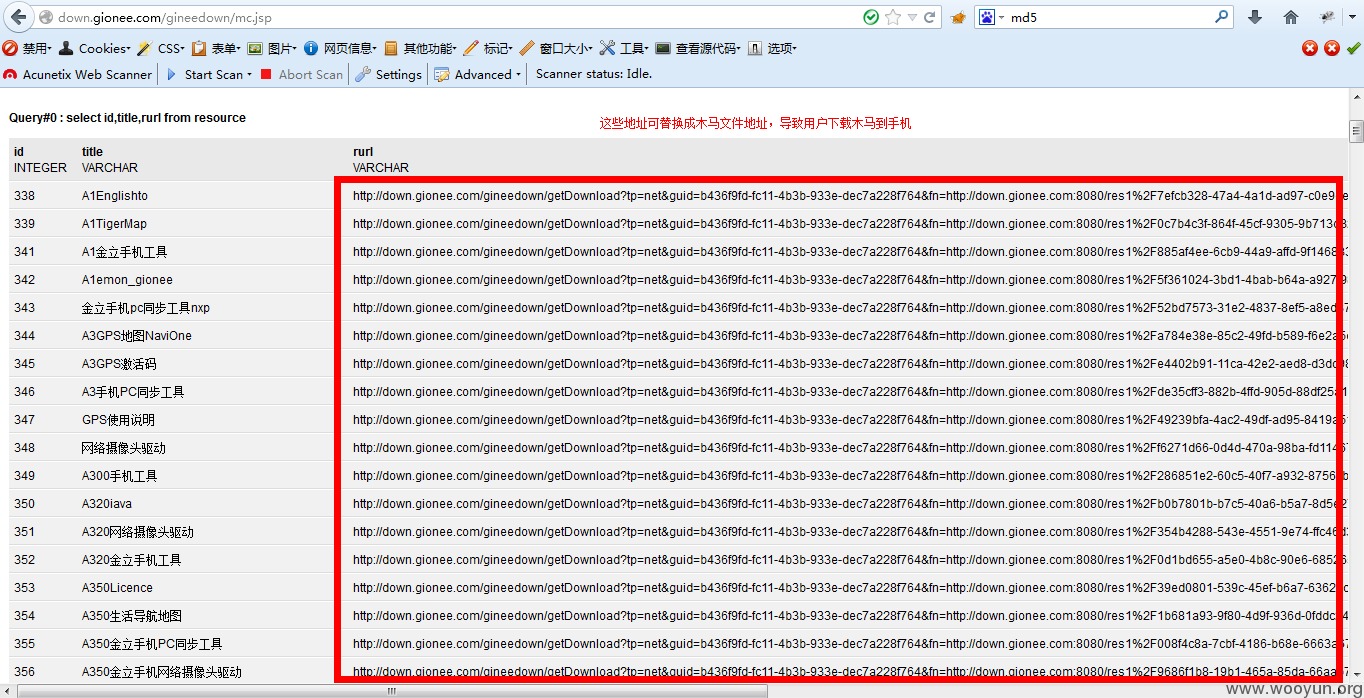Screen dimensions: 1364x698
Task: Go to home page via house icon
Action: point(1291,17)
